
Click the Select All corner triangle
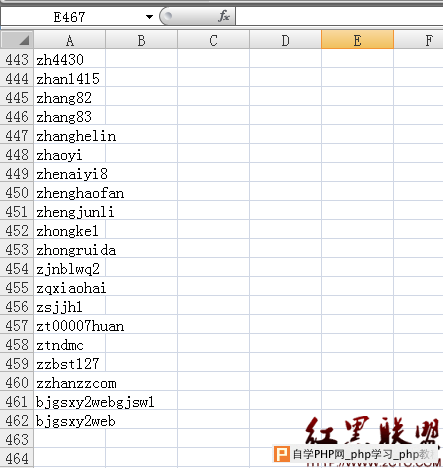pos(17,40)
